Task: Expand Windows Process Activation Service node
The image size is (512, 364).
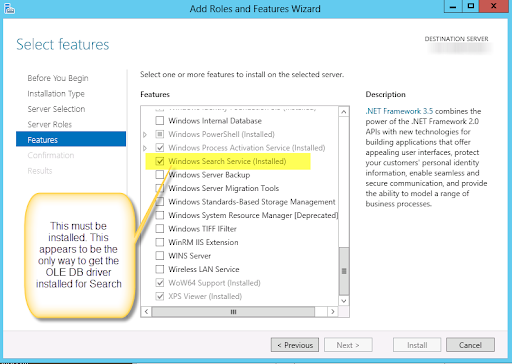Action: [x=145, y=148]
